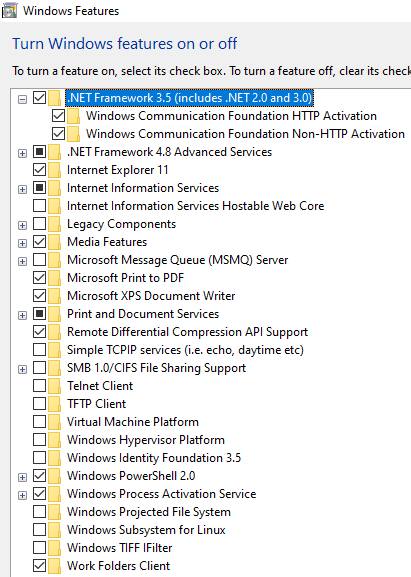This screenshot has height=577, width=411.
Task: Collapse the .NET Framework 3.5 tree node
Action: click(22, 99)
